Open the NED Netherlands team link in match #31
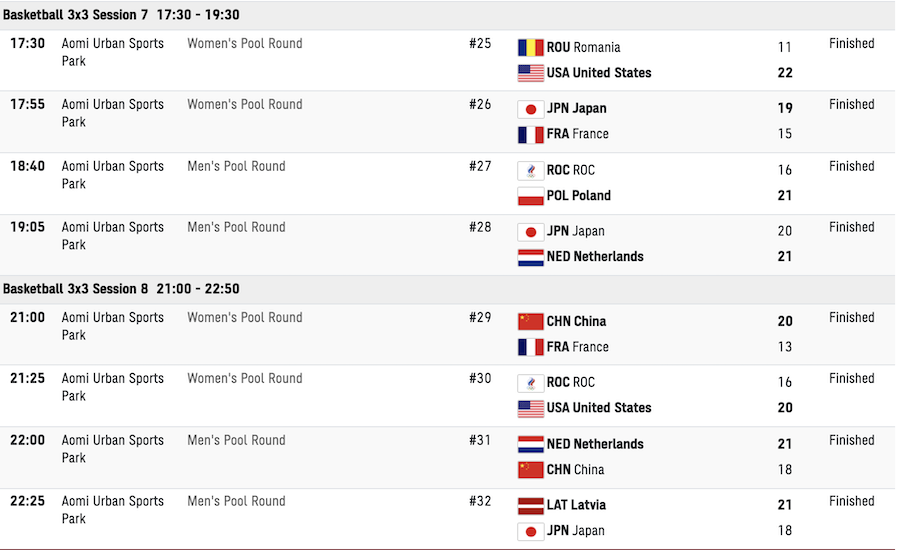The image size is (900, 550). coord(595,444)
